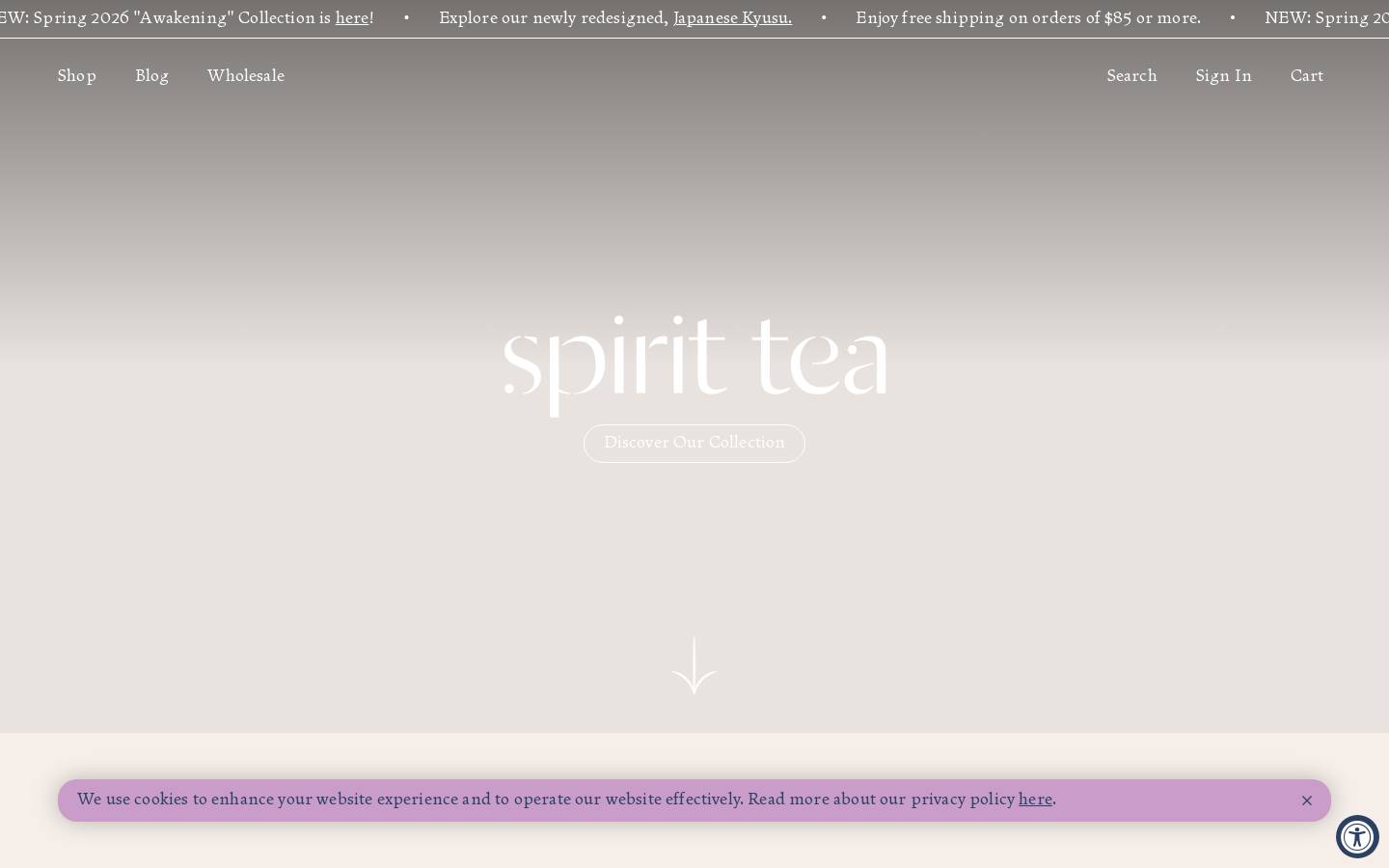Screen dimensions: 1389x868
Task: View the Cart
Action: pos(1307,75)
